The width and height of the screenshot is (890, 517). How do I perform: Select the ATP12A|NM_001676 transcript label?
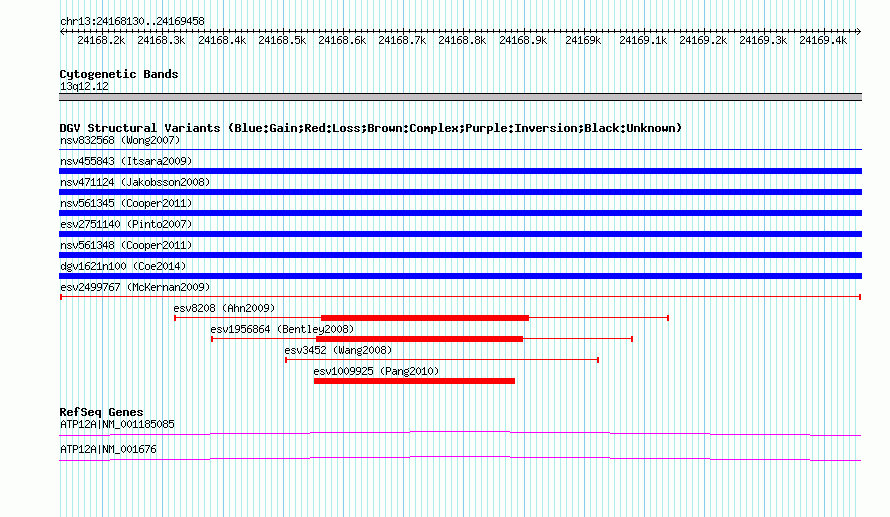(108, 449)
